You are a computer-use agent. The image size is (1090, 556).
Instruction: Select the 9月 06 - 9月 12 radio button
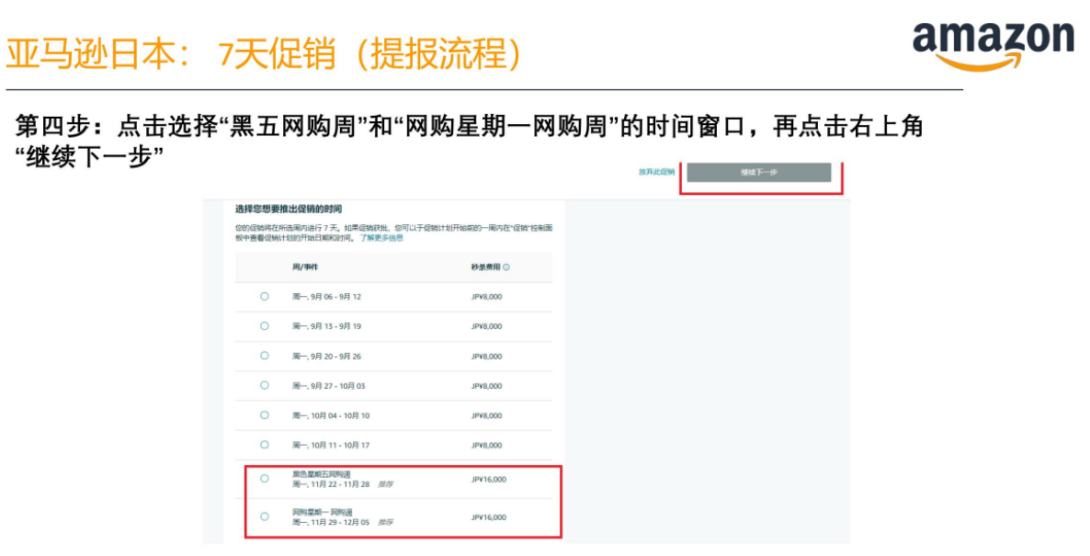click(264, 296)
